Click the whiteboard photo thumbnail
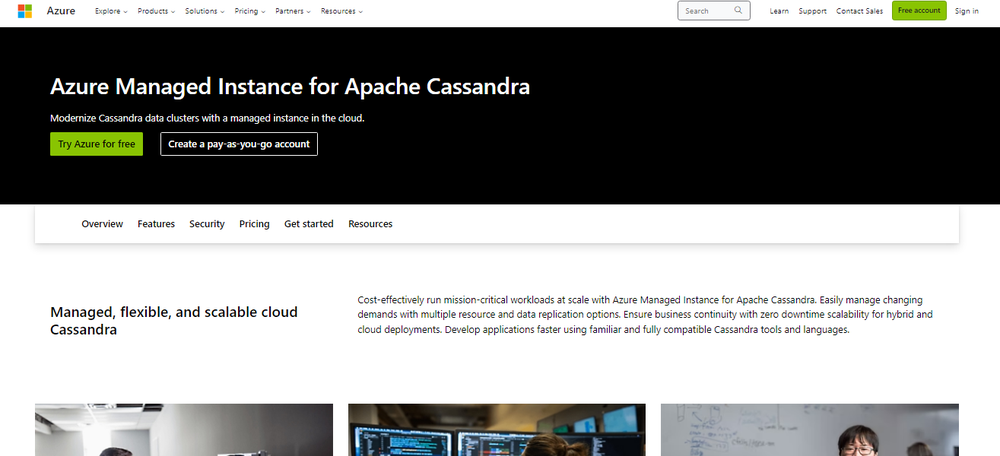This screenshot has height=456, width=1000. (x=810, y=430)
